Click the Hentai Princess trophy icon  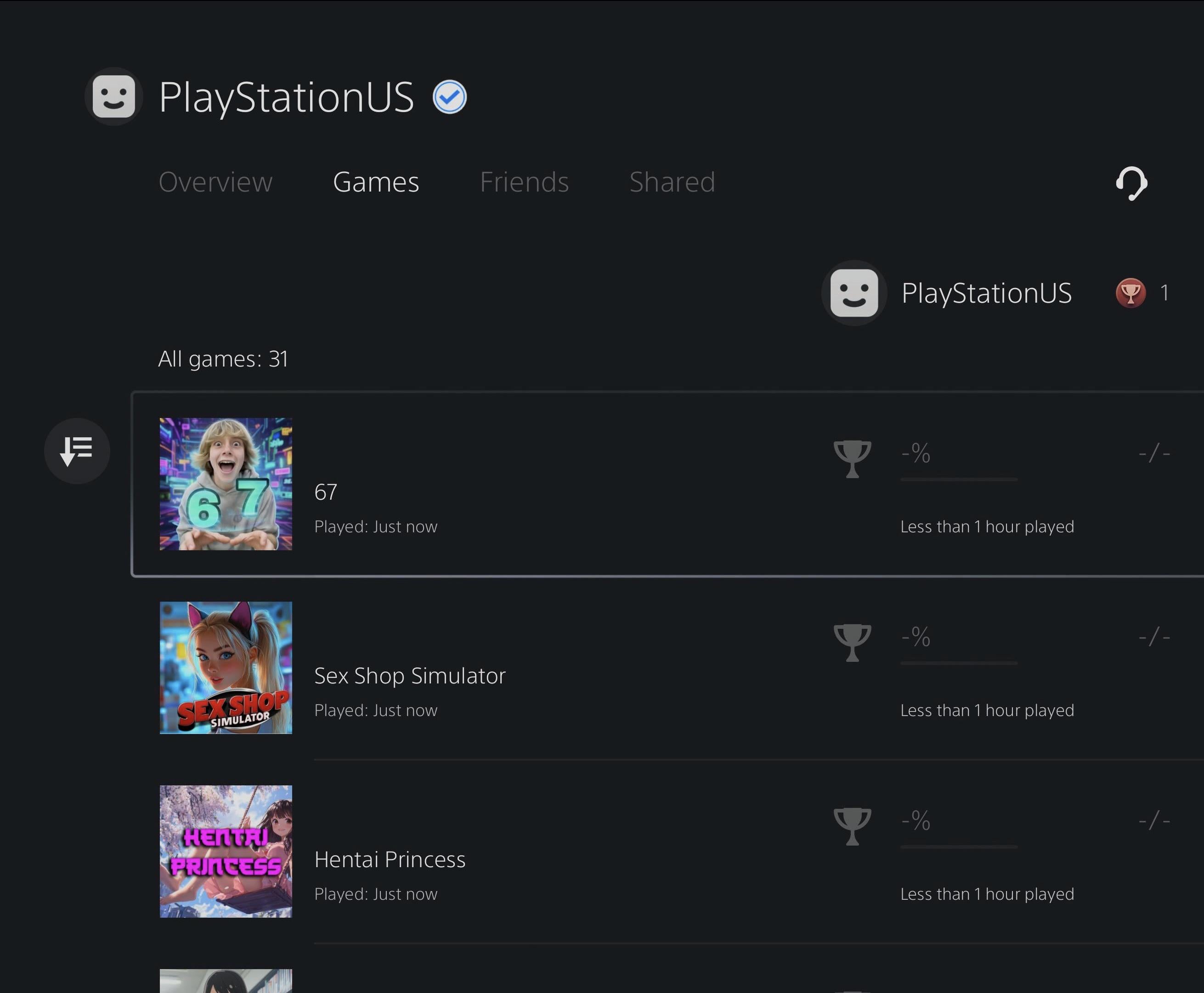pyautogui.click(x=852, y=825)
